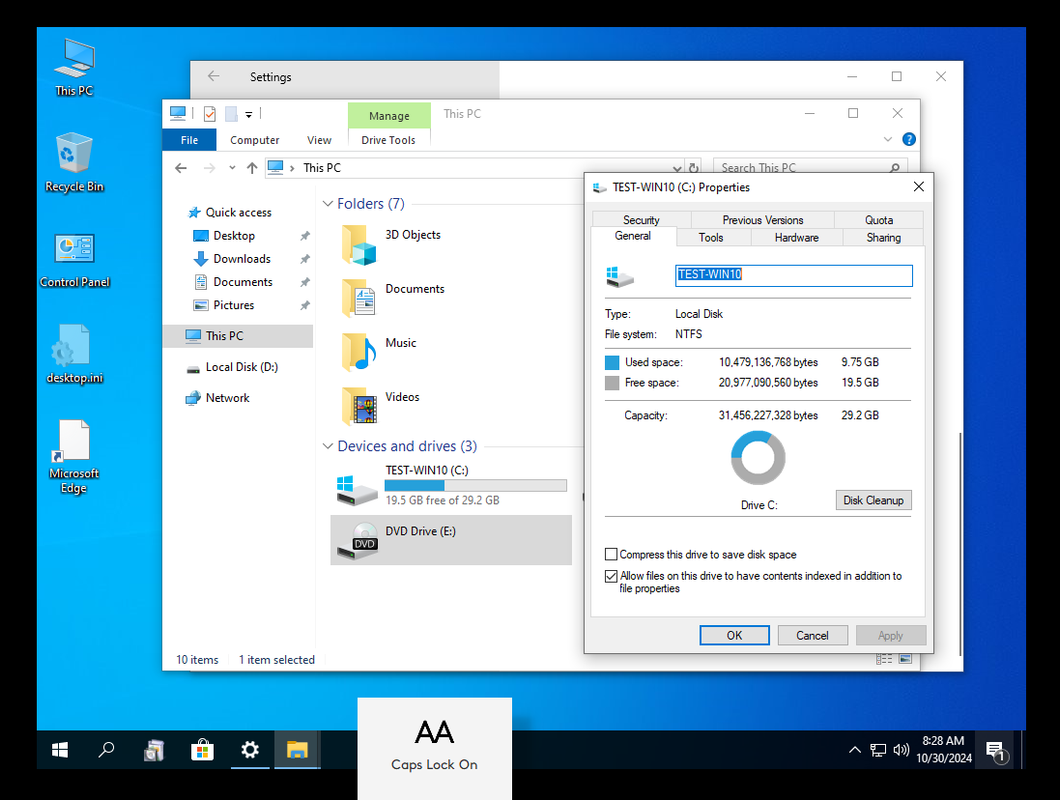The image size is (1060, 800).
Task: Open the Recycle Bin desktop icon
Action: tap(74, 162)
